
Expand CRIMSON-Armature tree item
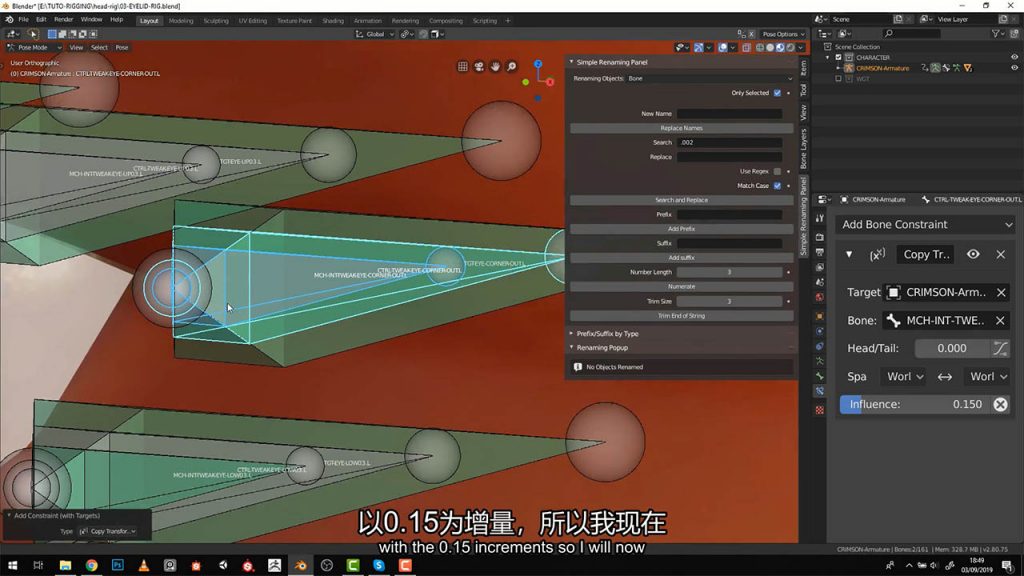click(839, 68)
